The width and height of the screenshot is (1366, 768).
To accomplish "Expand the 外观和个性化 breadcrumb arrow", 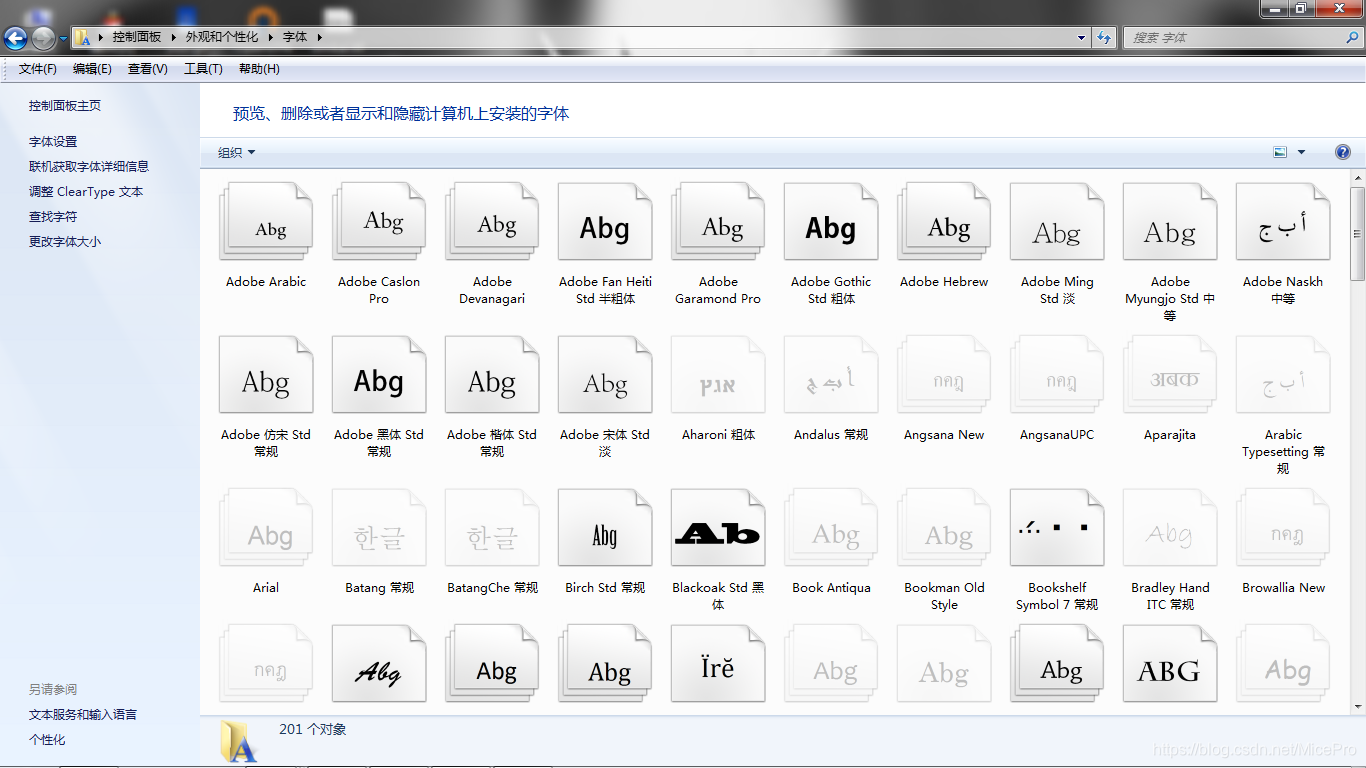I will pyautogui.click(x=269, y=37).
